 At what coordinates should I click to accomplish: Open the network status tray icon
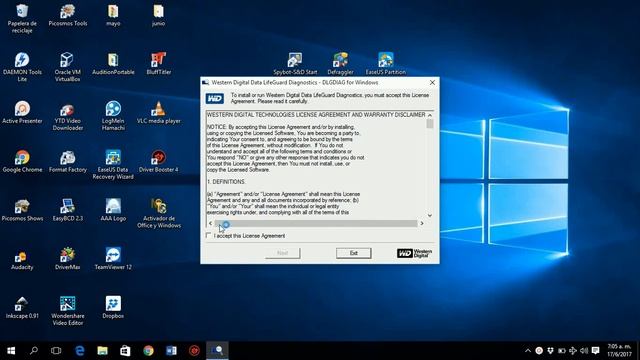tap(573, 351)
